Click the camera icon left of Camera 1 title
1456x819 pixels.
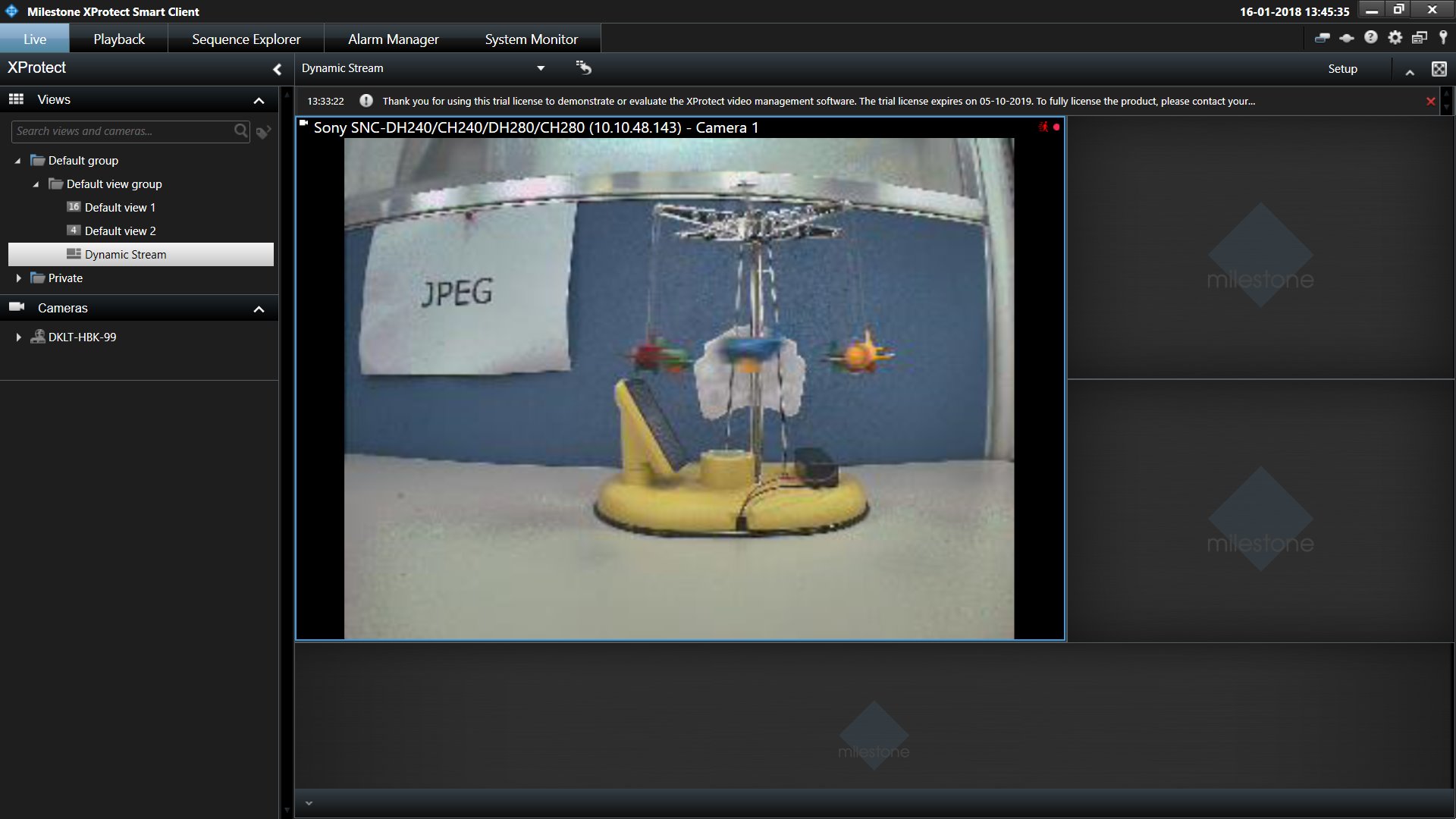303,123
